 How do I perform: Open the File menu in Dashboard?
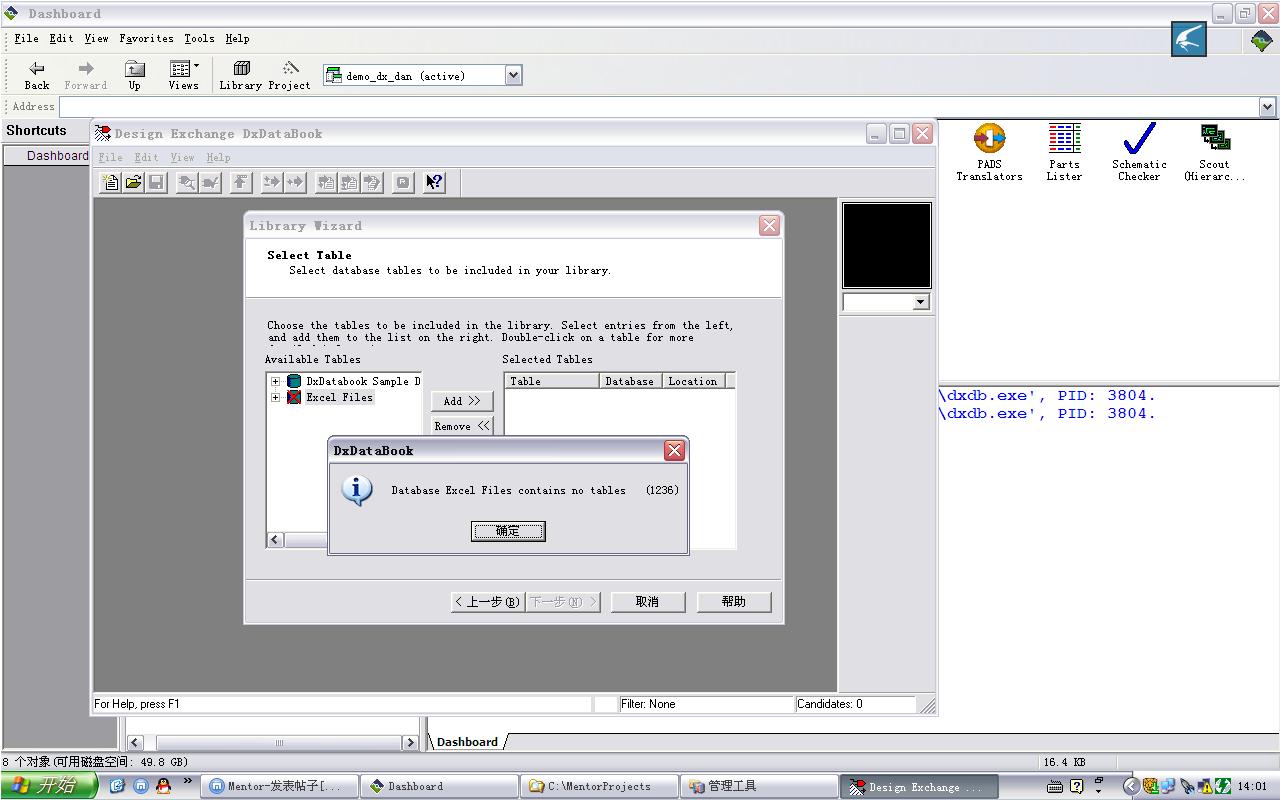tap(26, 38)
